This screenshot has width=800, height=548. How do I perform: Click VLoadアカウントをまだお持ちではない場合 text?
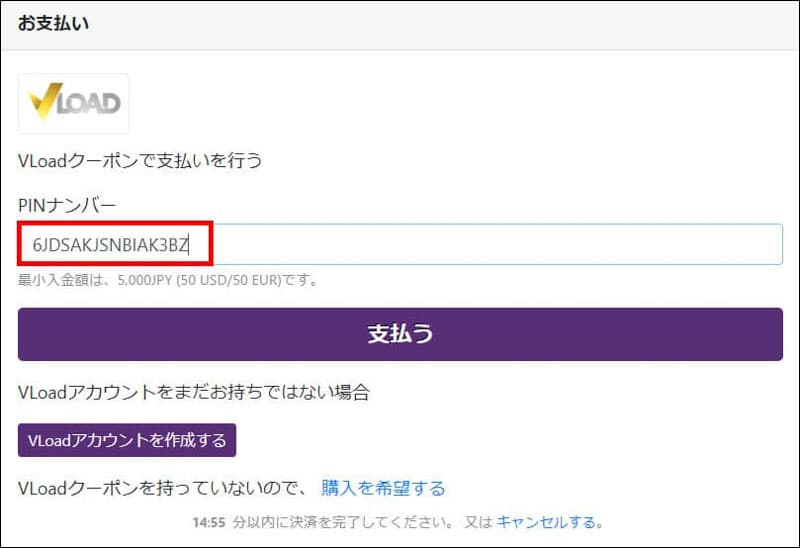coord(194,392)
